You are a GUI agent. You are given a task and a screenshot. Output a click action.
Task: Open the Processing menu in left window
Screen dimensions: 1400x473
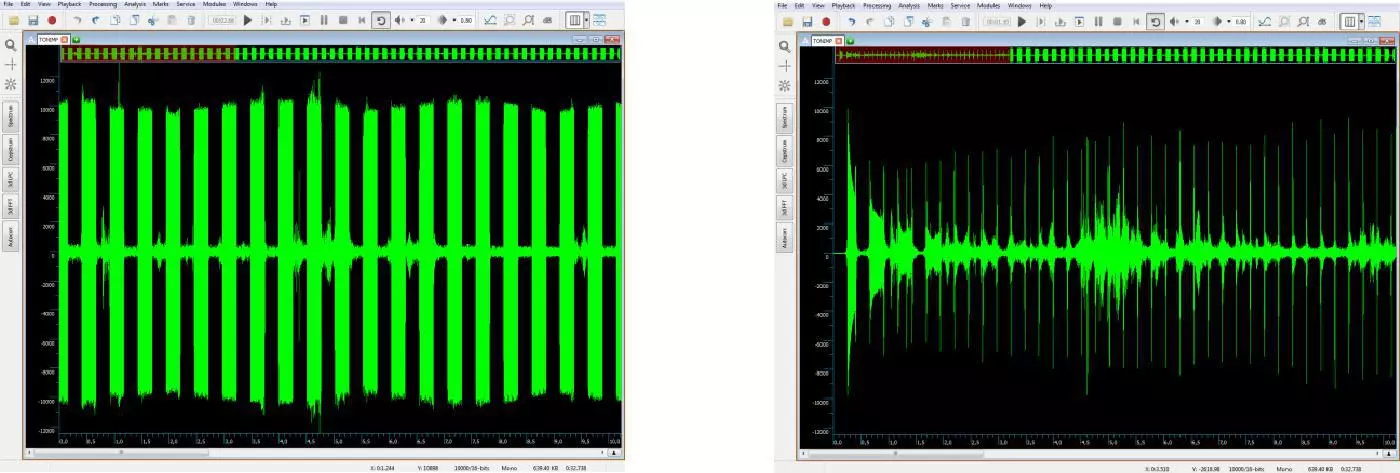(x=103, y=4)
